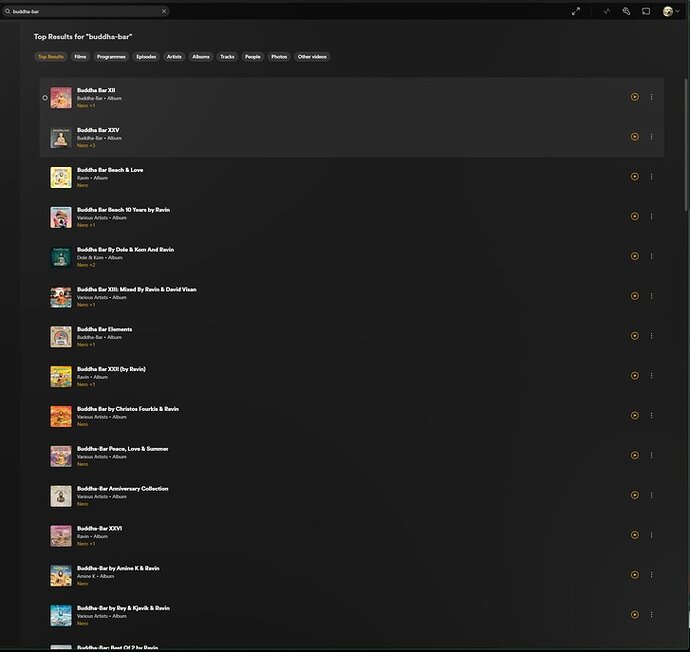Open the Buddha Bar XII cover thumbnail
The height and width of the screenshot is (652, 690).
pyautogui.click(x=61, y=98)
